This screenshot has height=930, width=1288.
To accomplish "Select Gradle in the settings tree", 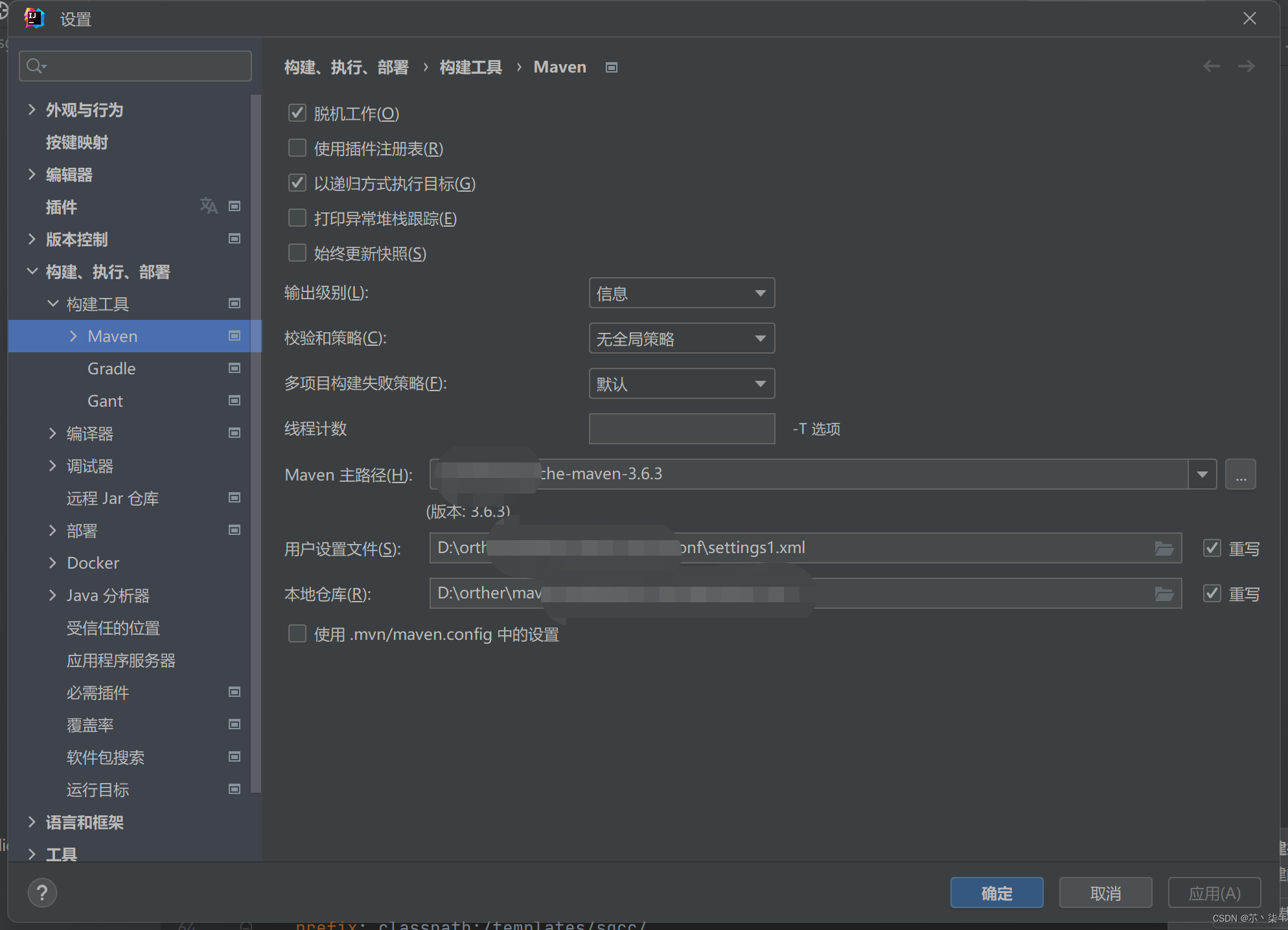I will coord(111,369).
